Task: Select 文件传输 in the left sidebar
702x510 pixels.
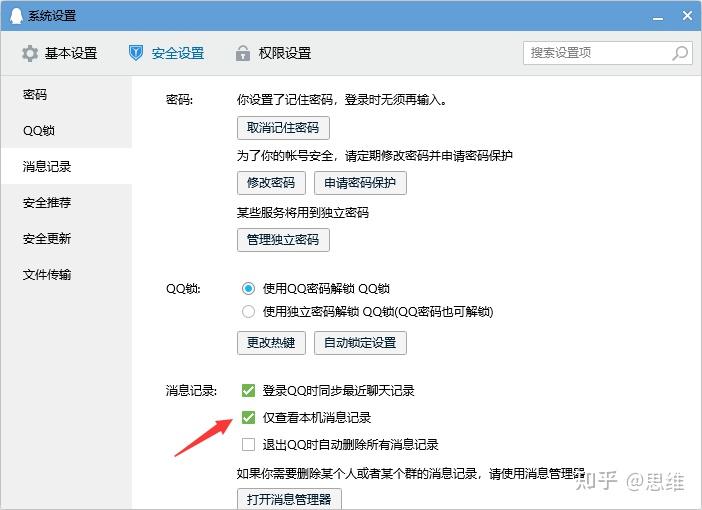Action: [66, 274]
